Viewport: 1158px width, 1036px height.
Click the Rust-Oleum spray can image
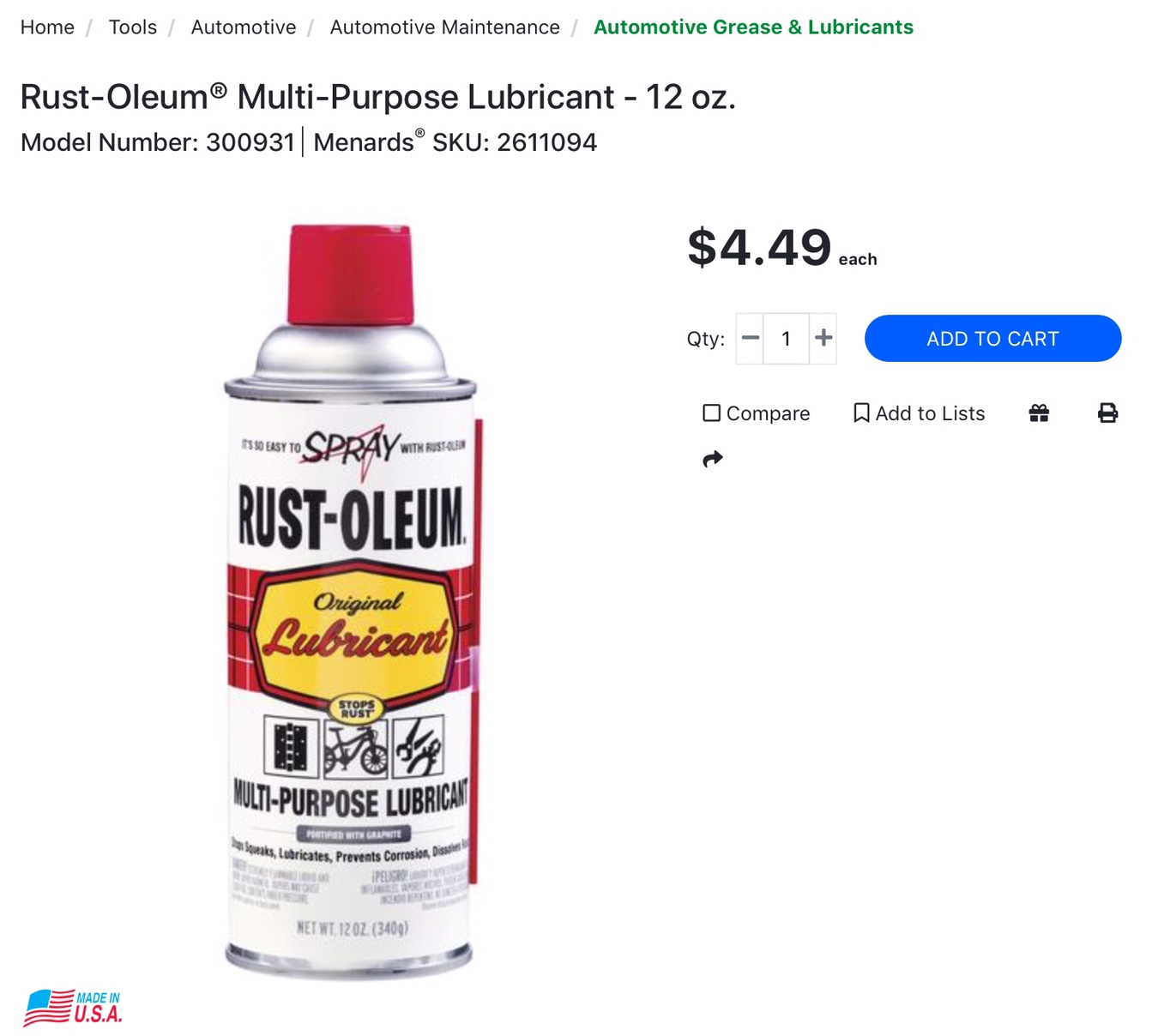(x=351, y=602)
